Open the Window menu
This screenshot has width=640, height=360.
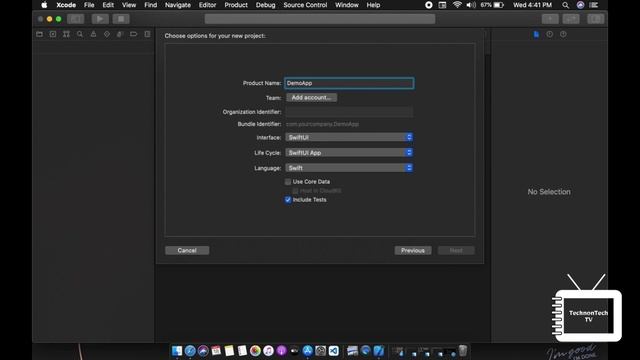(x=347, y=5)
